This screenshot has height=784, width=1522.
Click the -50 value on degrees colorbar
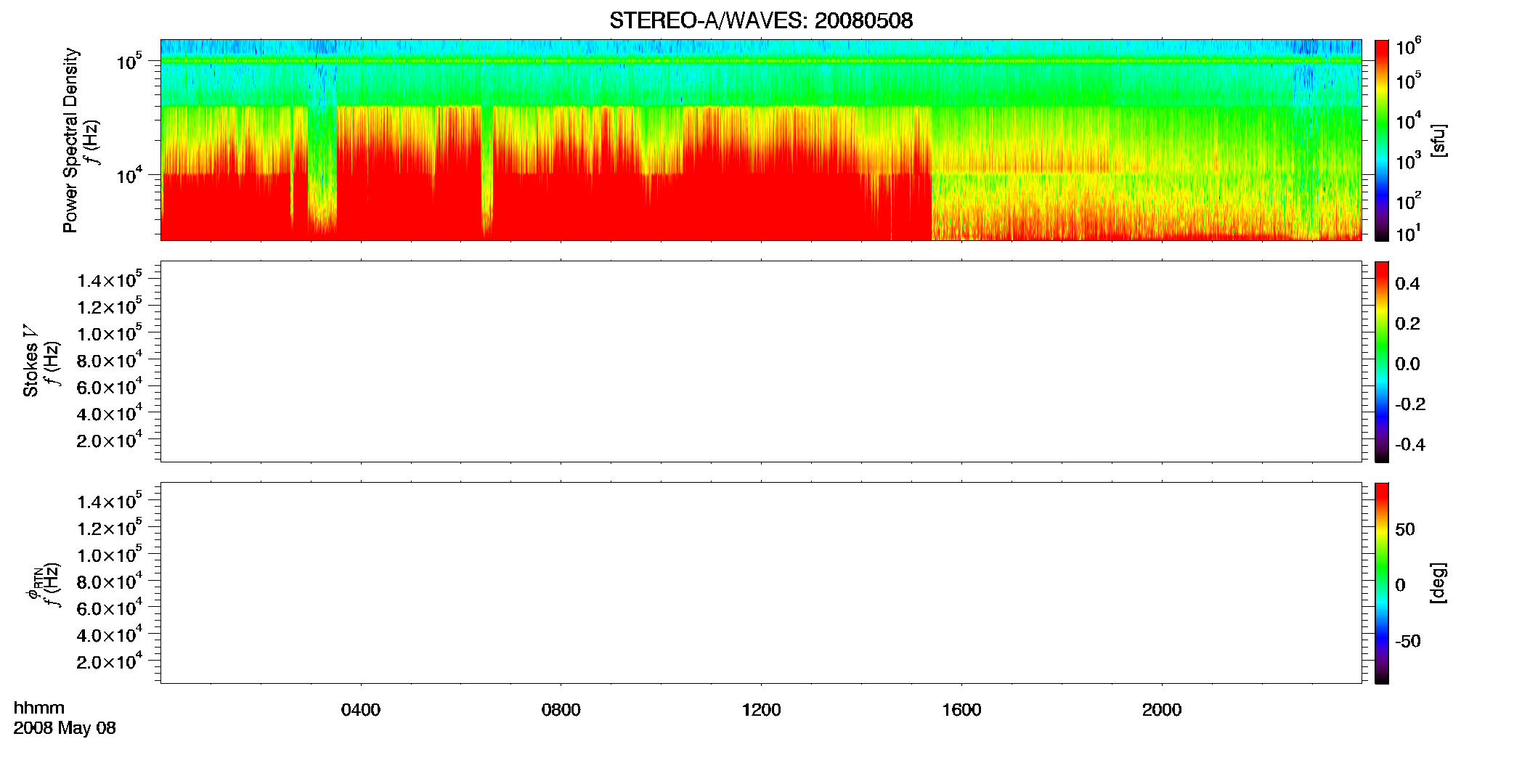tap(1408, 642)
